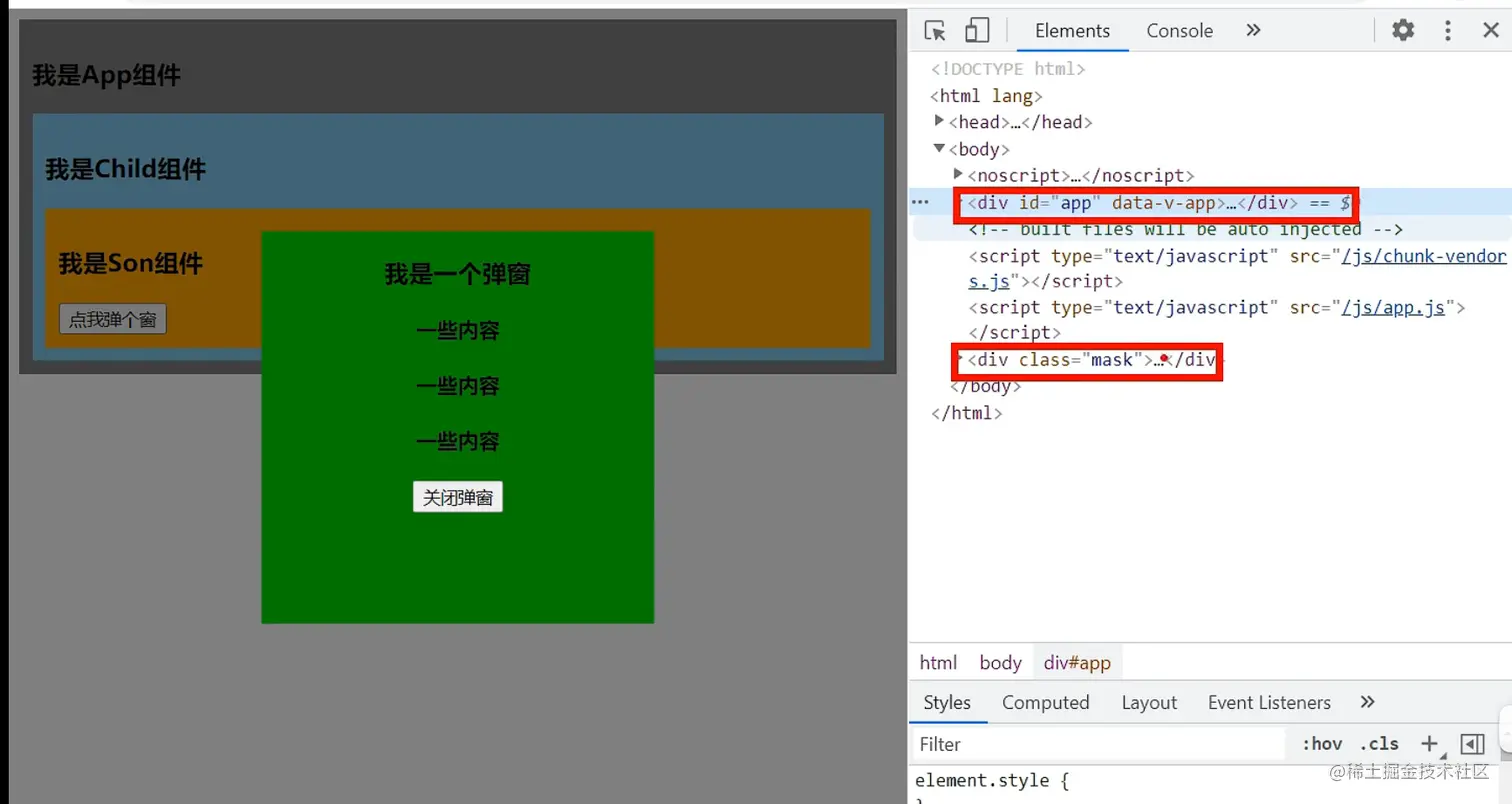Focus the styles Filter input
The height and width of the screenshot is (804, 1512).
pos(1098,744)
